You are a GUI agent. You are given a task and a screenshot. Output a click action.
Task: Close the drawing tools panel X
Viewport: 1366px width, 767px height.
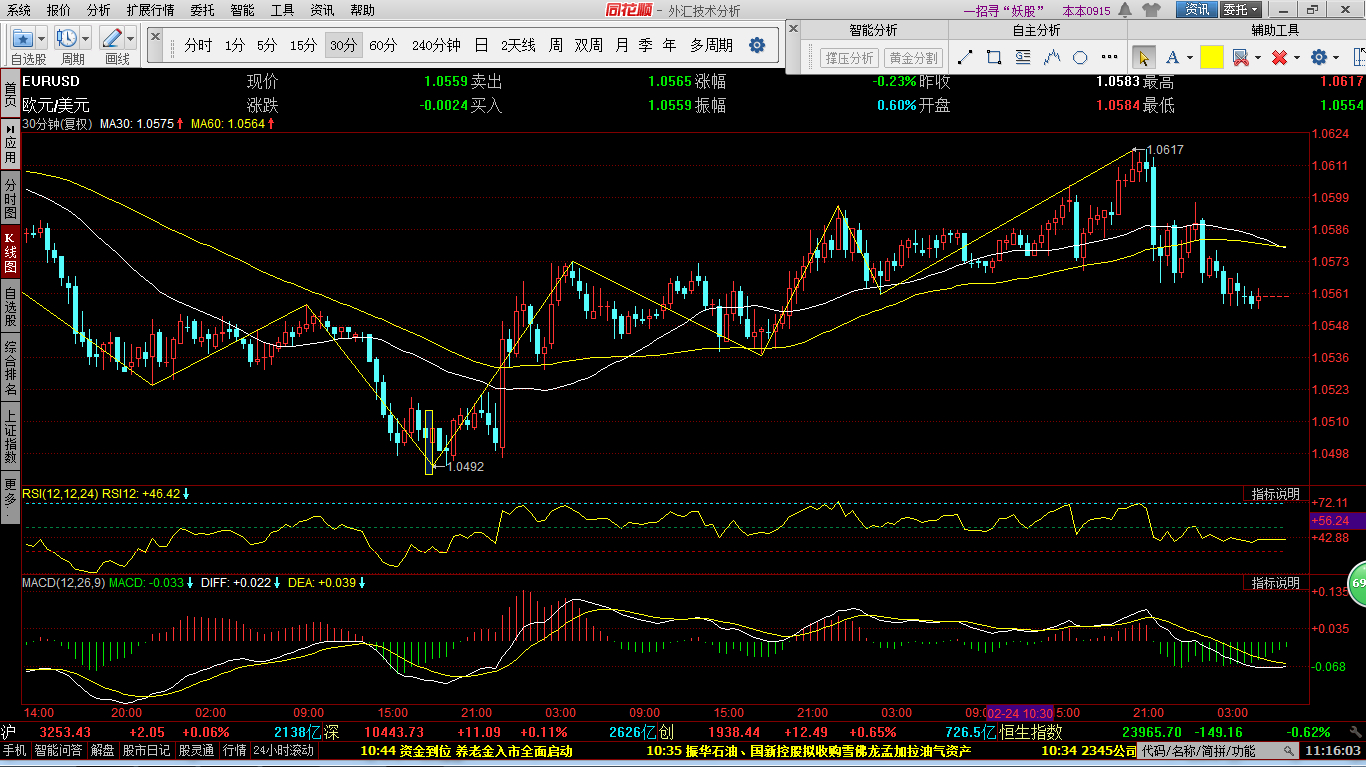(x=793, y=30)
